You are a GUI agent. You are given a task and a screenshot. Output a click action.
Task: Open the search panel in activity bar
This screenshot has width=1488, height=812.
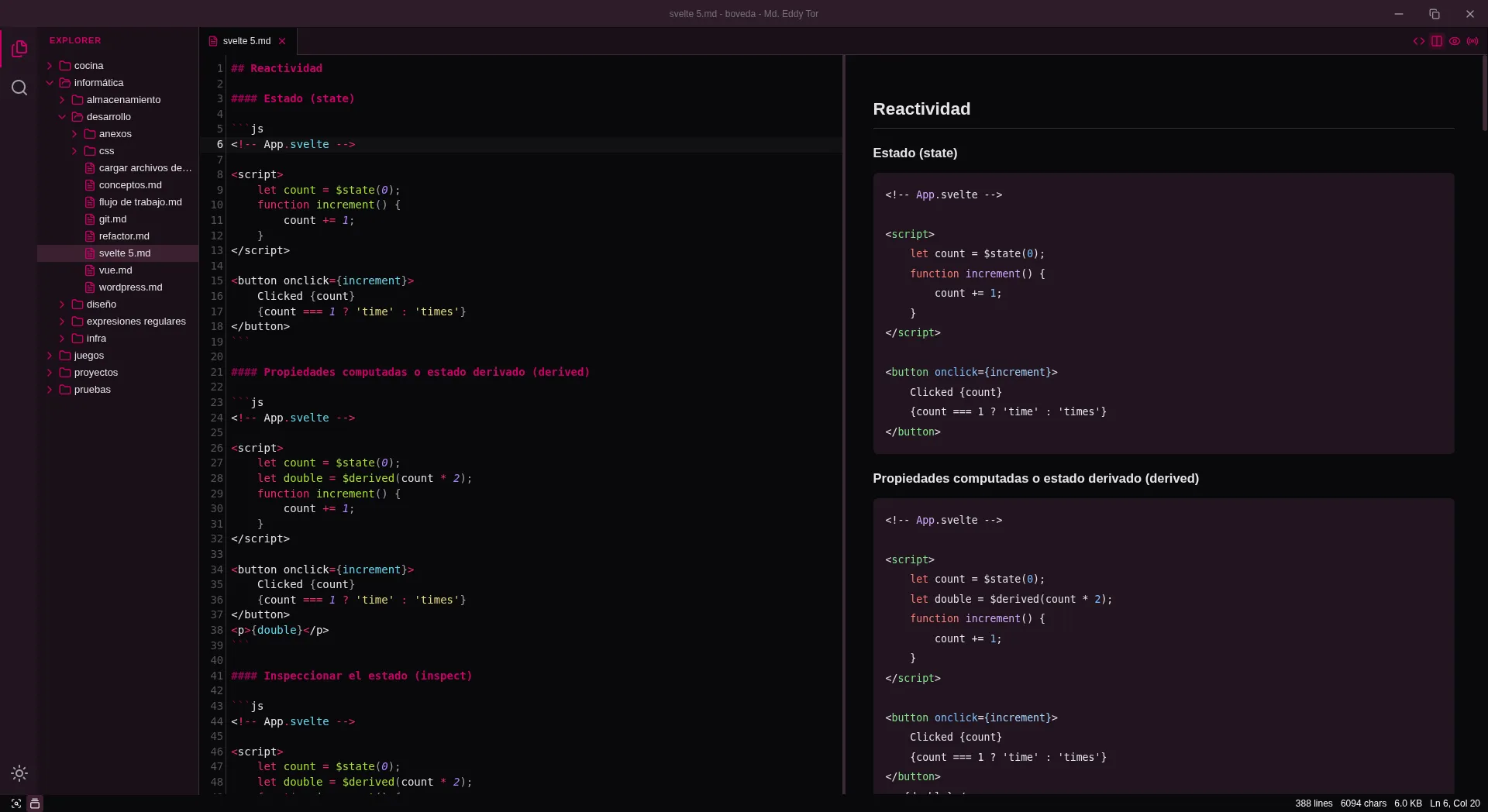click(x=19, y=88)
